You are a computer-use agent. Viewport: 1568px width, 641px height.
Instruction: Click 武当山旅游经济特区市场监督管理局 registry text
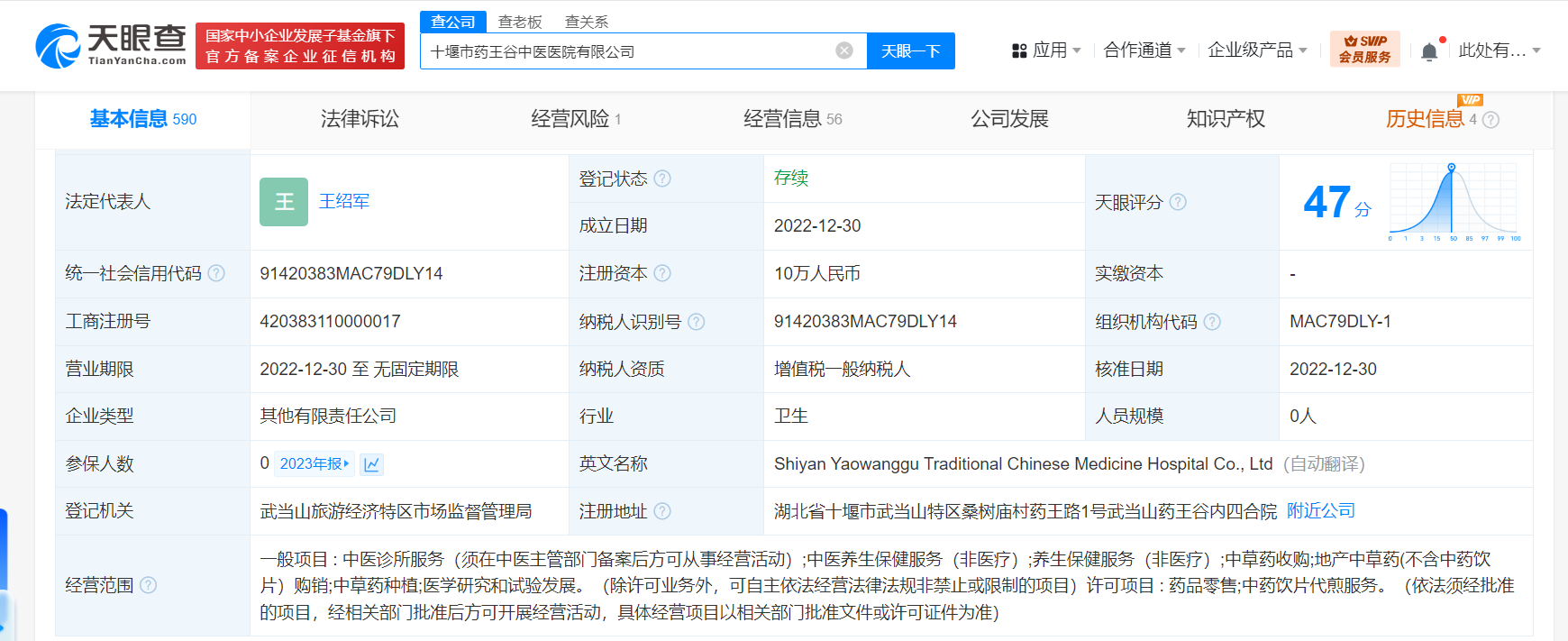click(x=396, y=511)
